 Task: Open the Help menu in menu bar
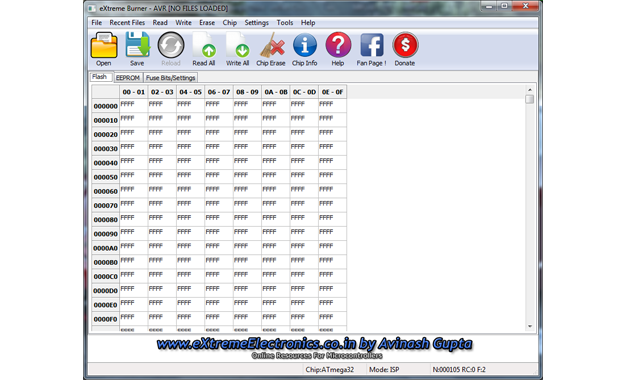pyautogui.click(x=308, y=23)
